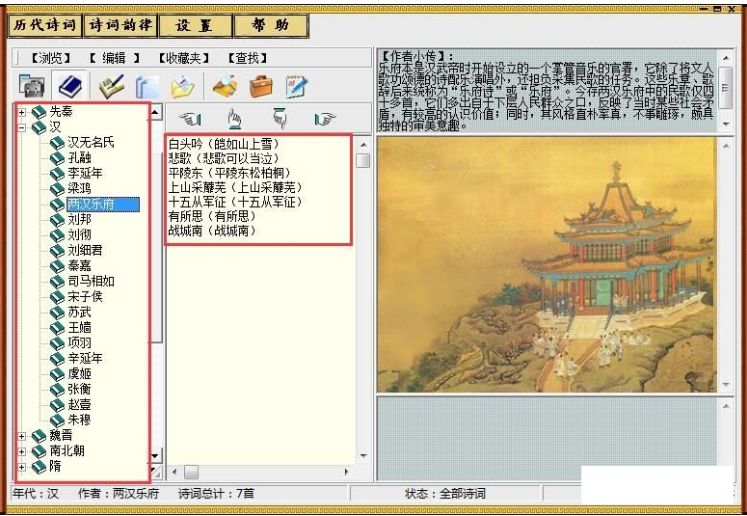Click the hand pointing down icon
The height and width of the screenshot is (516, 747).
280,118
